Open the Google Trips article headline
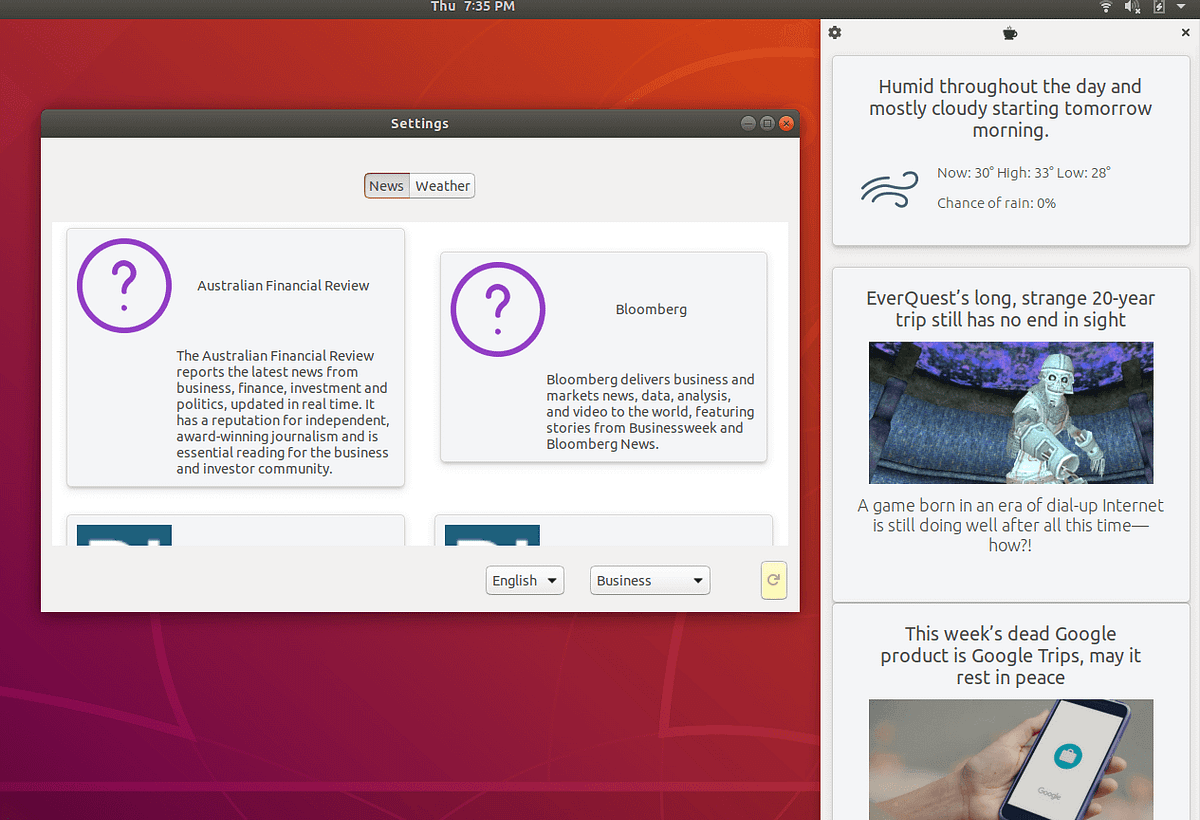 point(1010,656)
